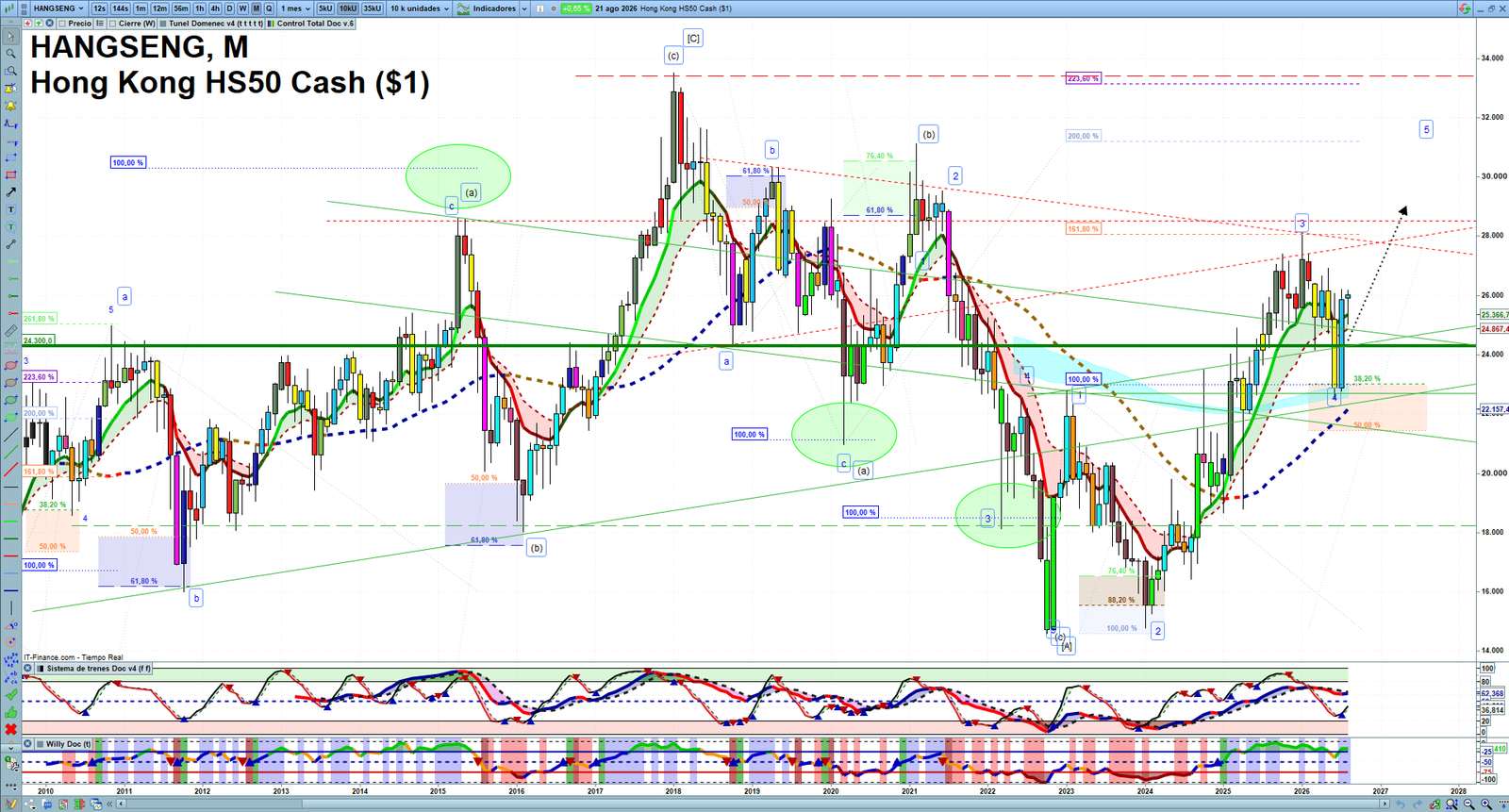1509x812 pixels.
Task: Select the green check mark stamp
Action: click(10, 694)
